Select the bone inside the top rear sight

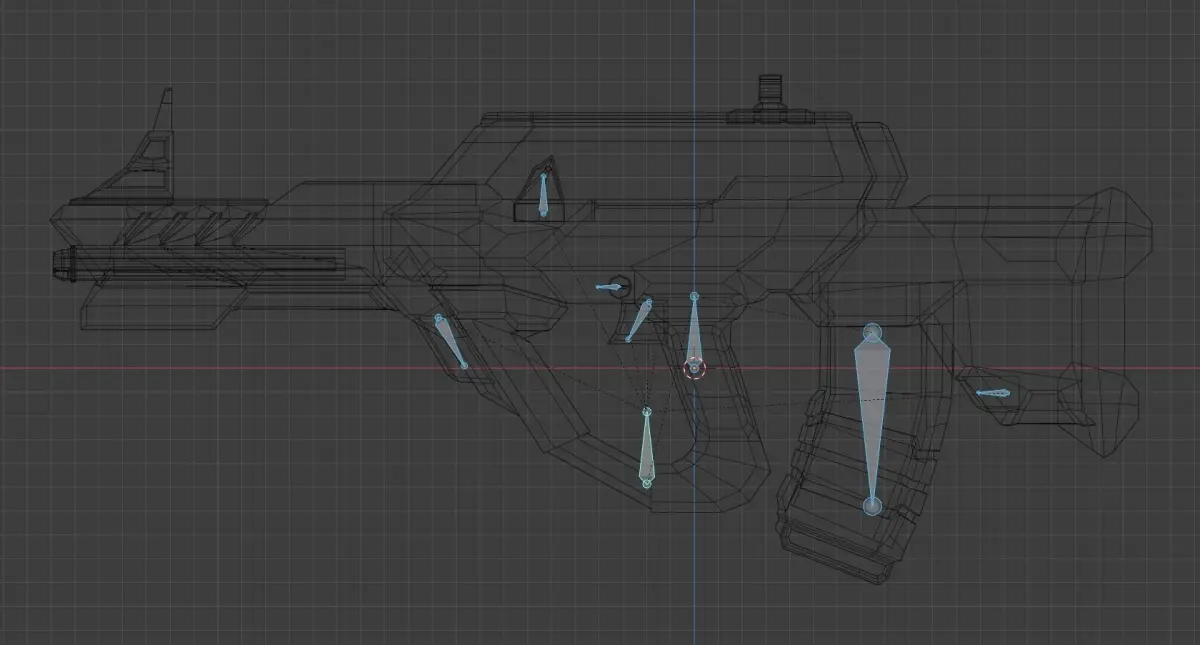pos(543,195)
